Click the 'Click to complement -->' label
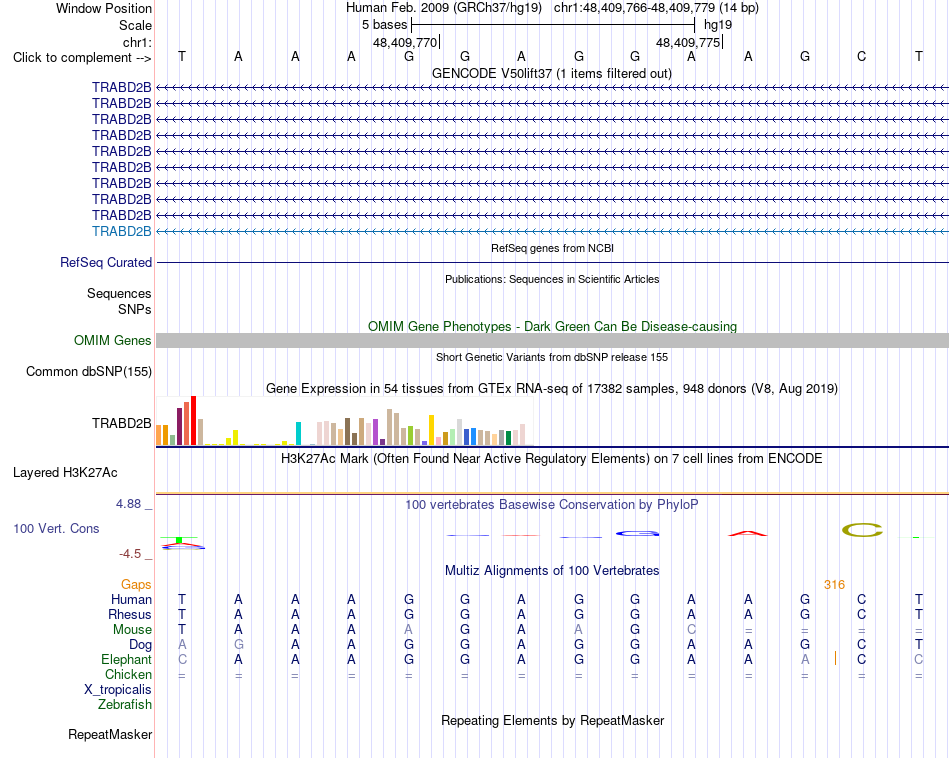Screen dimensions: 950x758 82,58
